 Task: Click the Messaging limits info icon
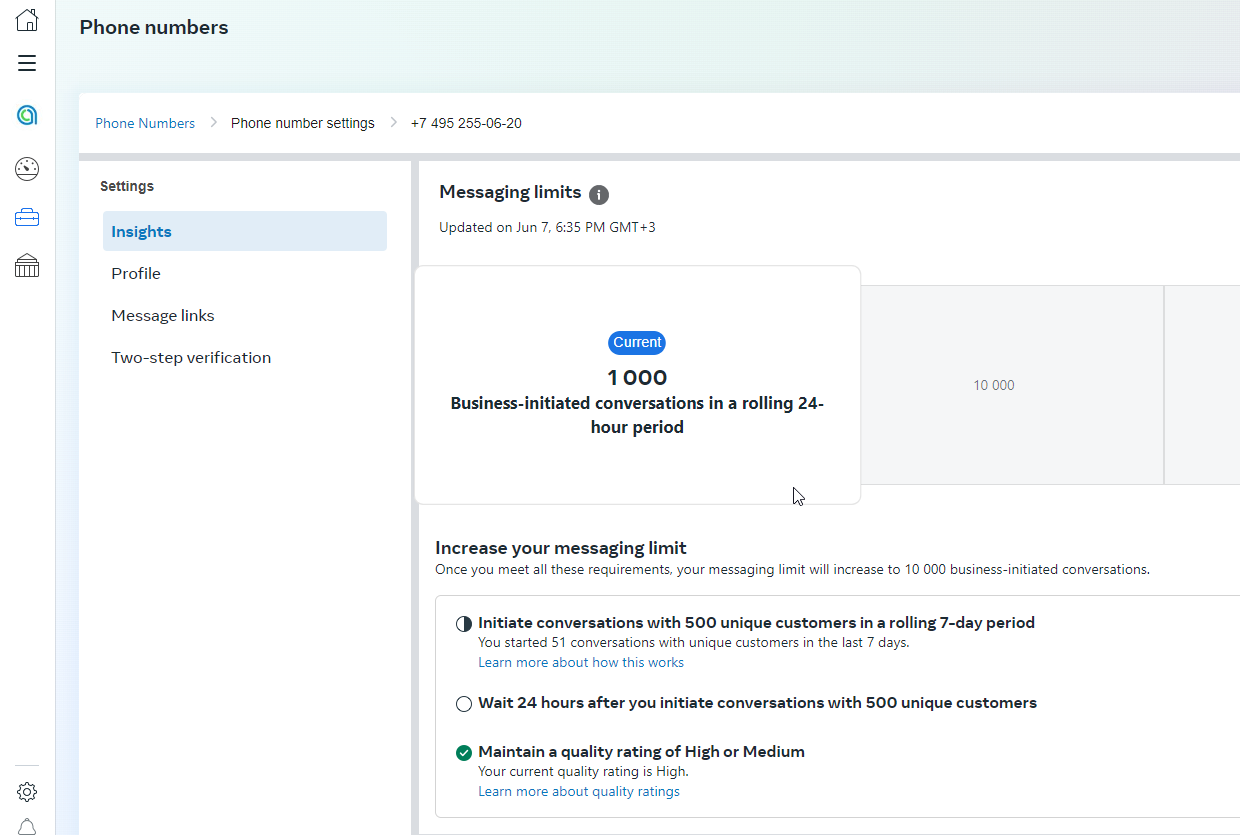[x=599, y=195]
